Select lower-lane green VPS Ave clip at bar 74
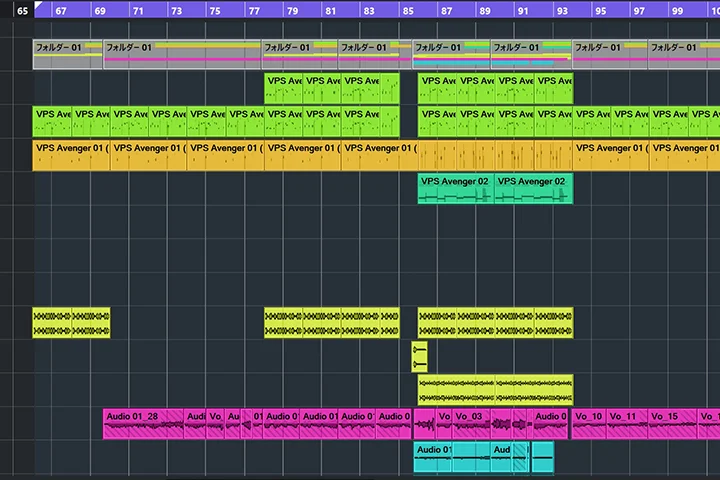 pos(207,122)
